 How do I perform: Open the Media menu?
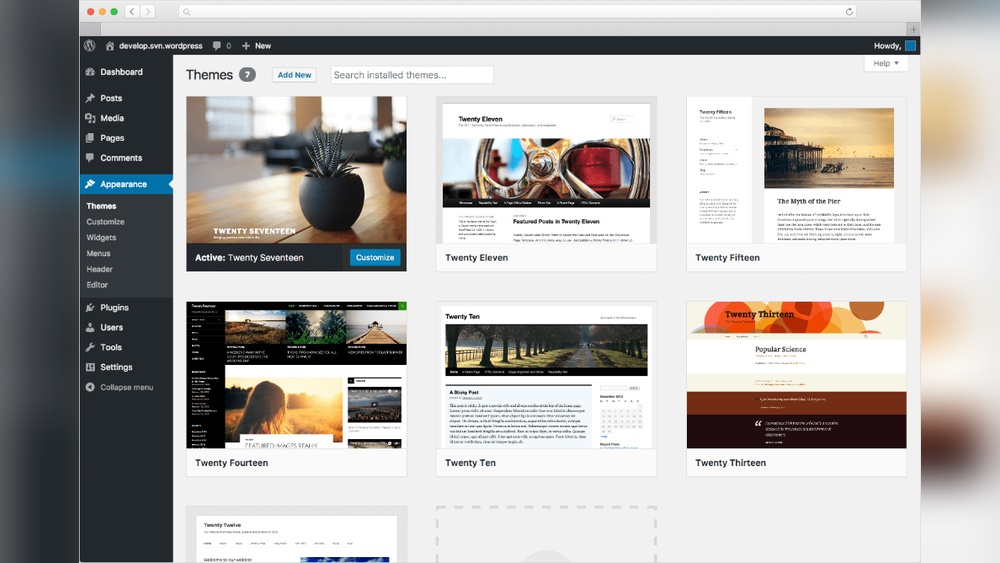[112, 118]
